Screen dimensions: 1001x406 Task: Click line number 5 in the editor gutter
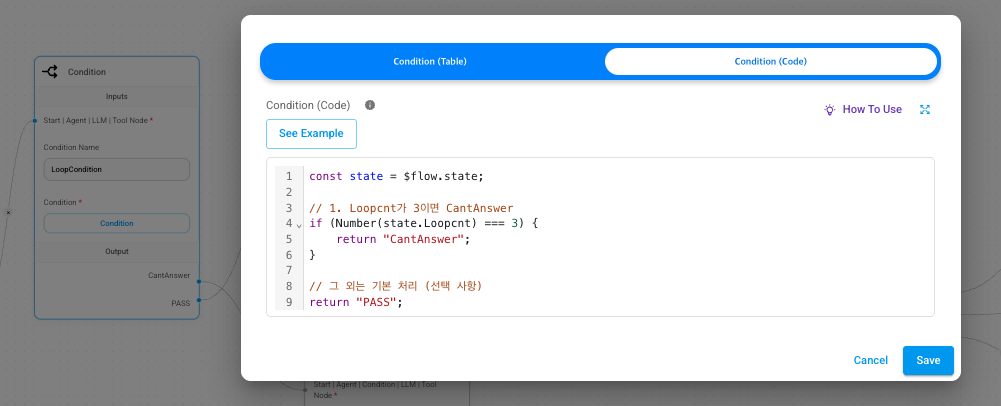pyautogui.click(x=289, y=239)
